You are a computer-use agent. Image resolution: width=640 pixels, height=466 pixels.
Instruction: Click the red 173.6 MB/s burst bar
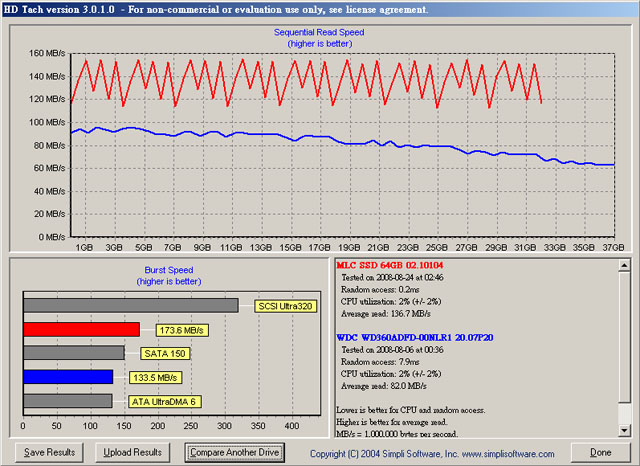(x=81, y=329)
